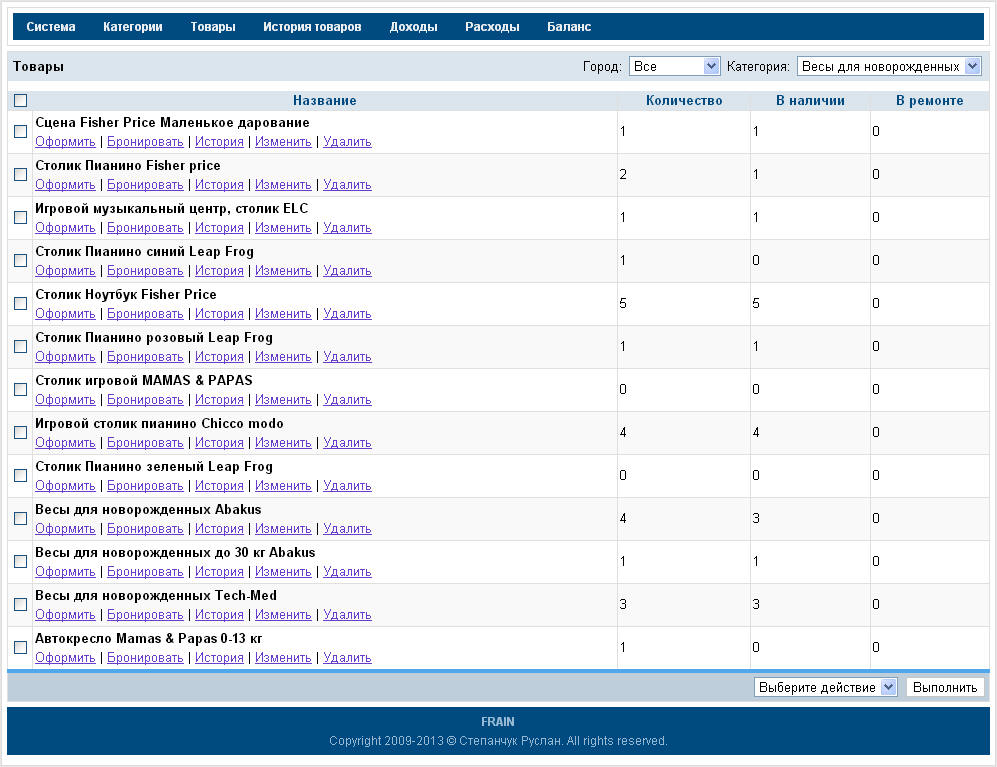Open the Баланс section

pos(569,27)
